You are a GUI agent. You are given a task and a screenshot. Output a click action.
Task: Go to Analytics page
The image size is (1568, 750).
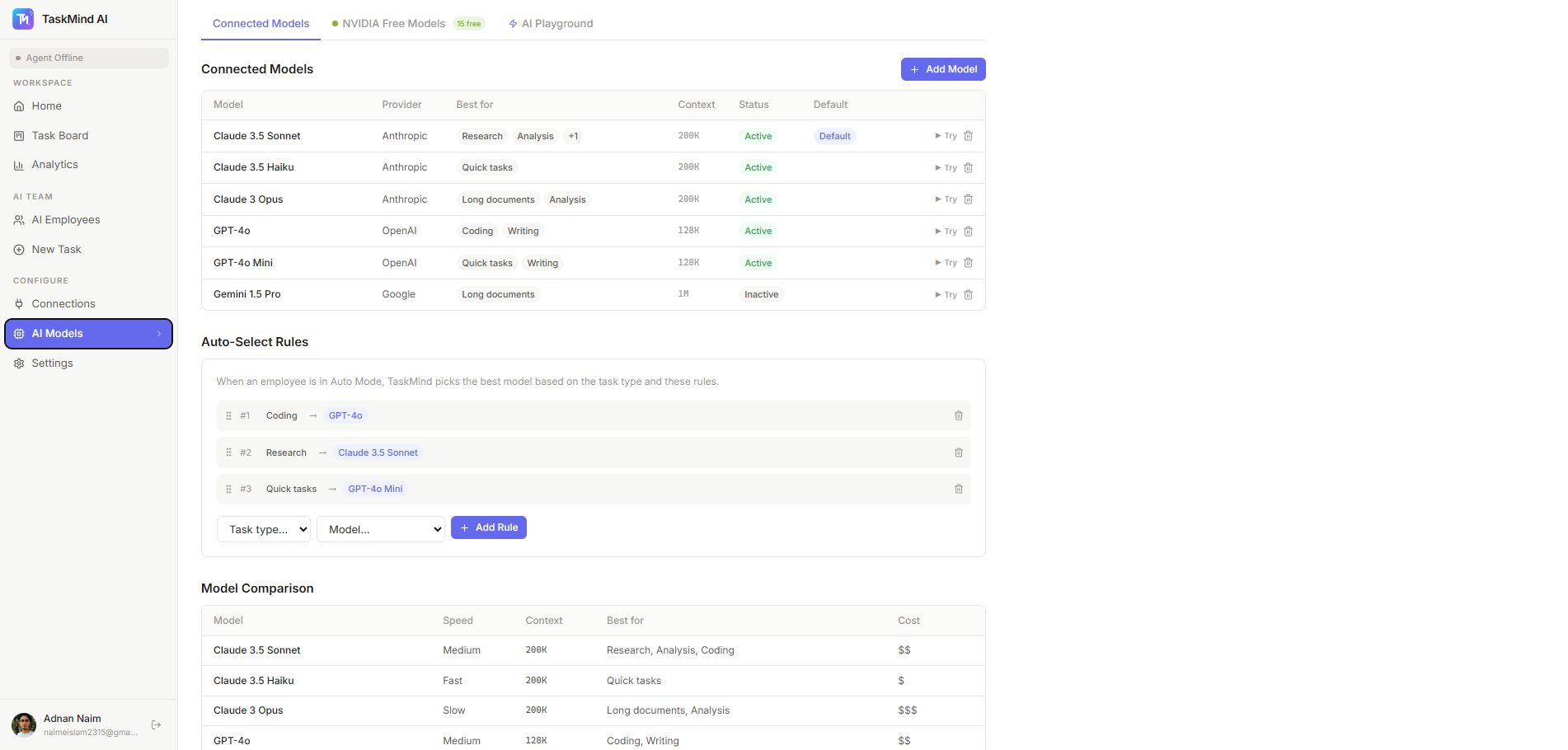click(x=88, y=165)
